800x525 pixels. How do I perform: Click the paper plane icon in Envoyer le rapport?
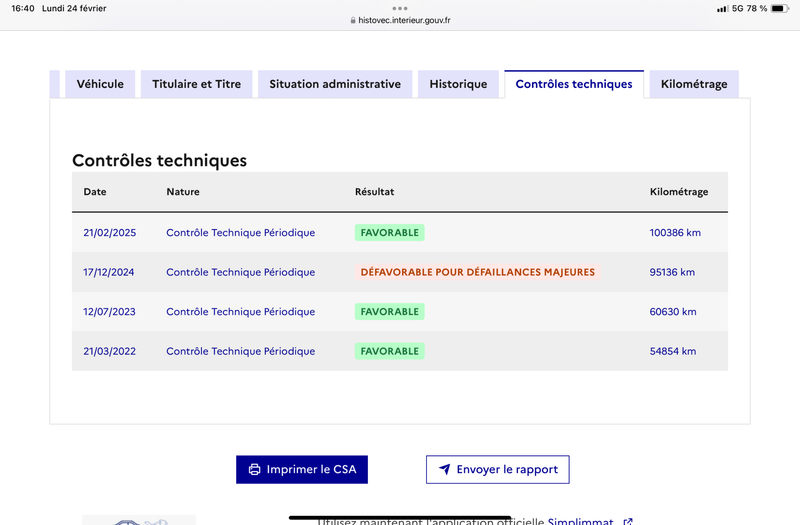point(444,470)
